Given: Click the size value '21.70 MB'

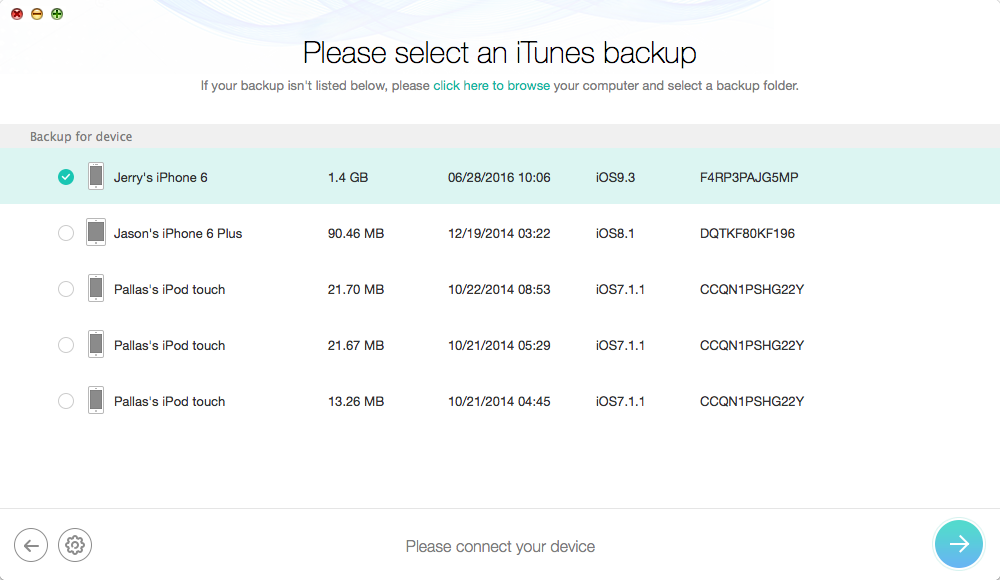Looking at the screenshot, I should pos(356,290).
